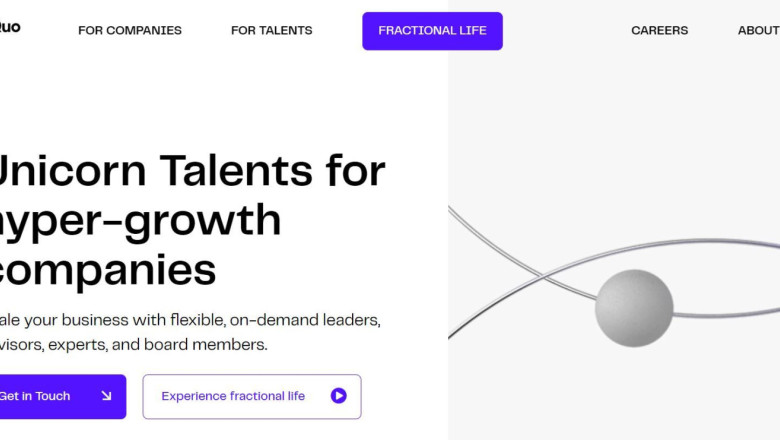Click the site logo in the header

click(10, 28)
